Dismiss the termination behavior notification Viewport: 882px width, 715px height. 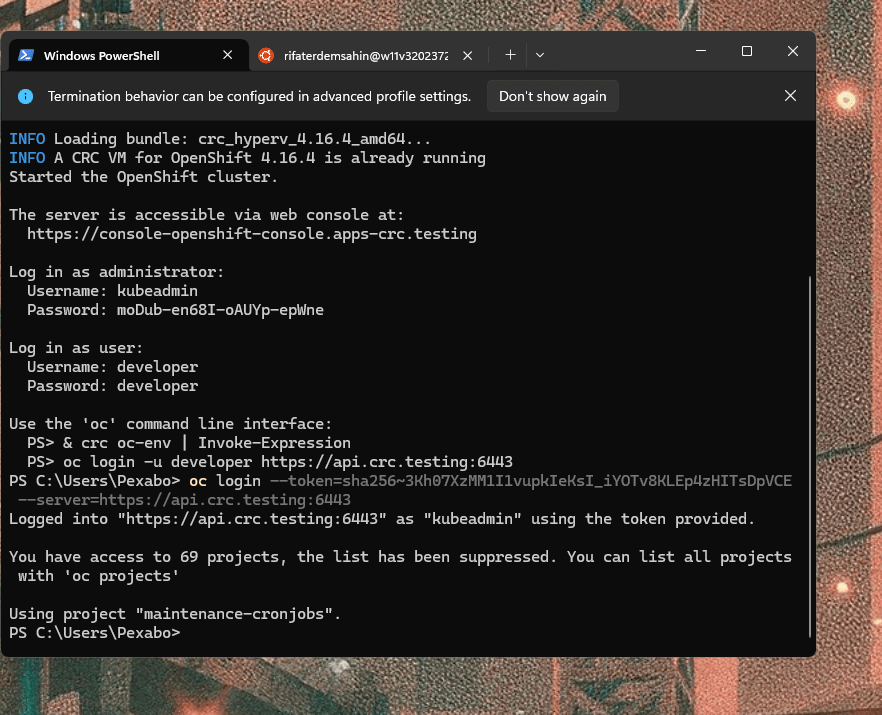790,96
